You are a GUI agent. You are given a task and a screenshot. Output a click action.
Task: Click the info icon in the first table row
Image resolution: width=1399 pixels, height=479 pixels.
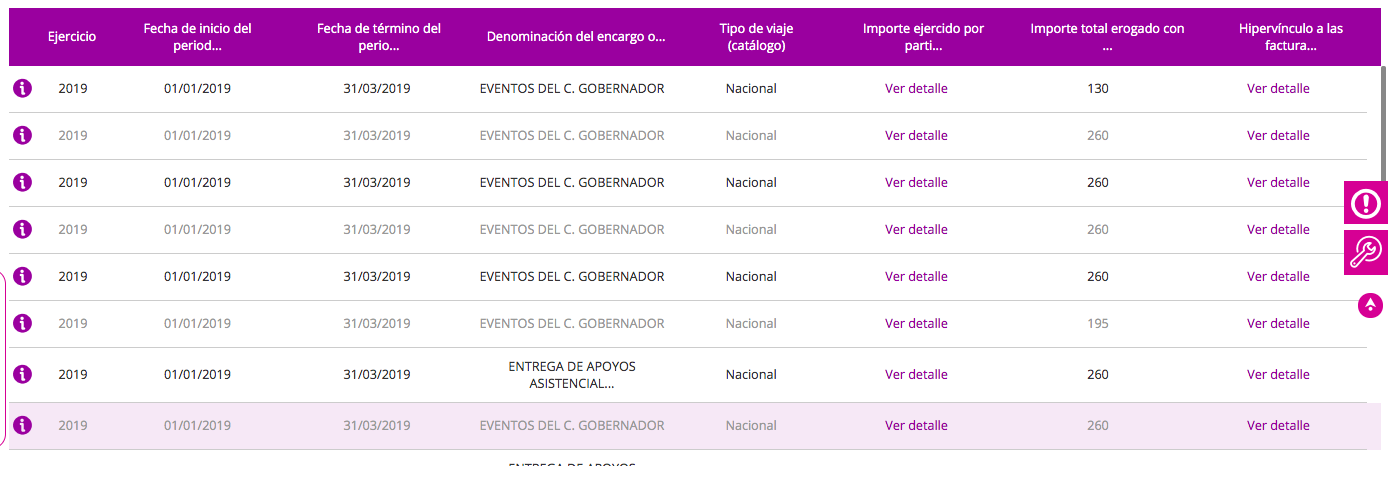point(22,88)
